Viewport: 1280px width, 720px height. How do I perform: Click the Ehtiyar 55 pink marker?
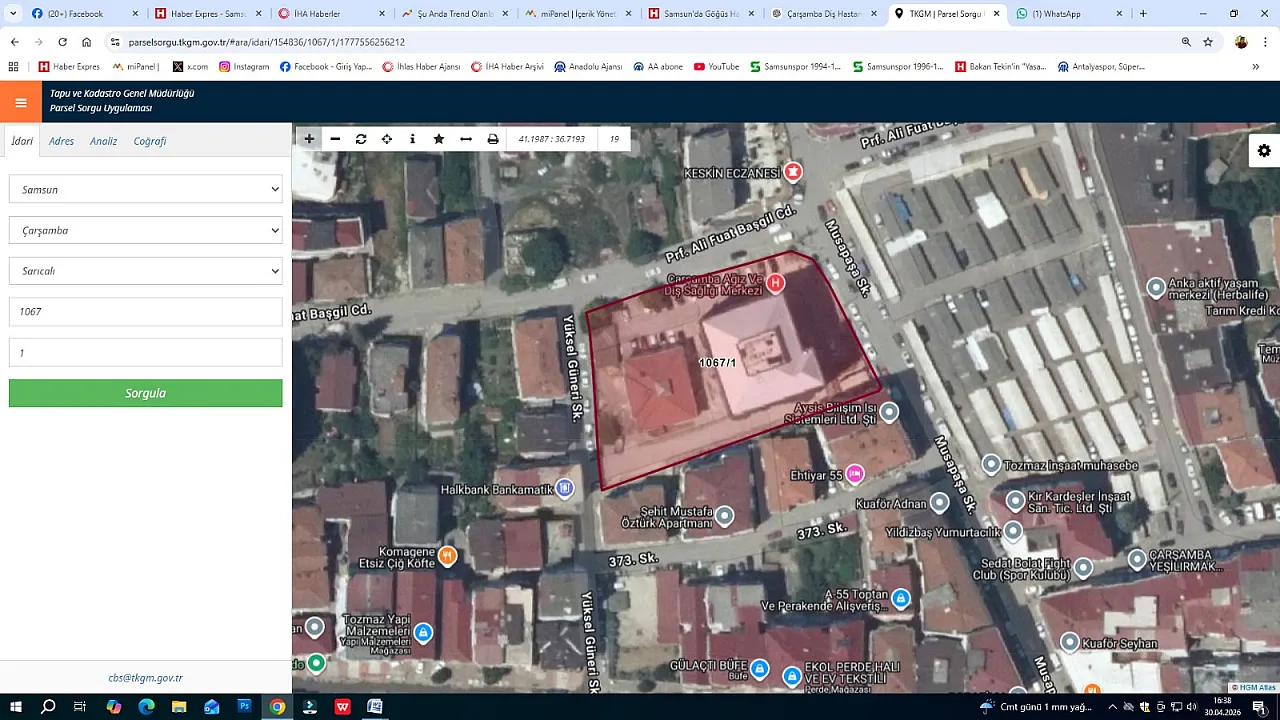pos(855,474)
